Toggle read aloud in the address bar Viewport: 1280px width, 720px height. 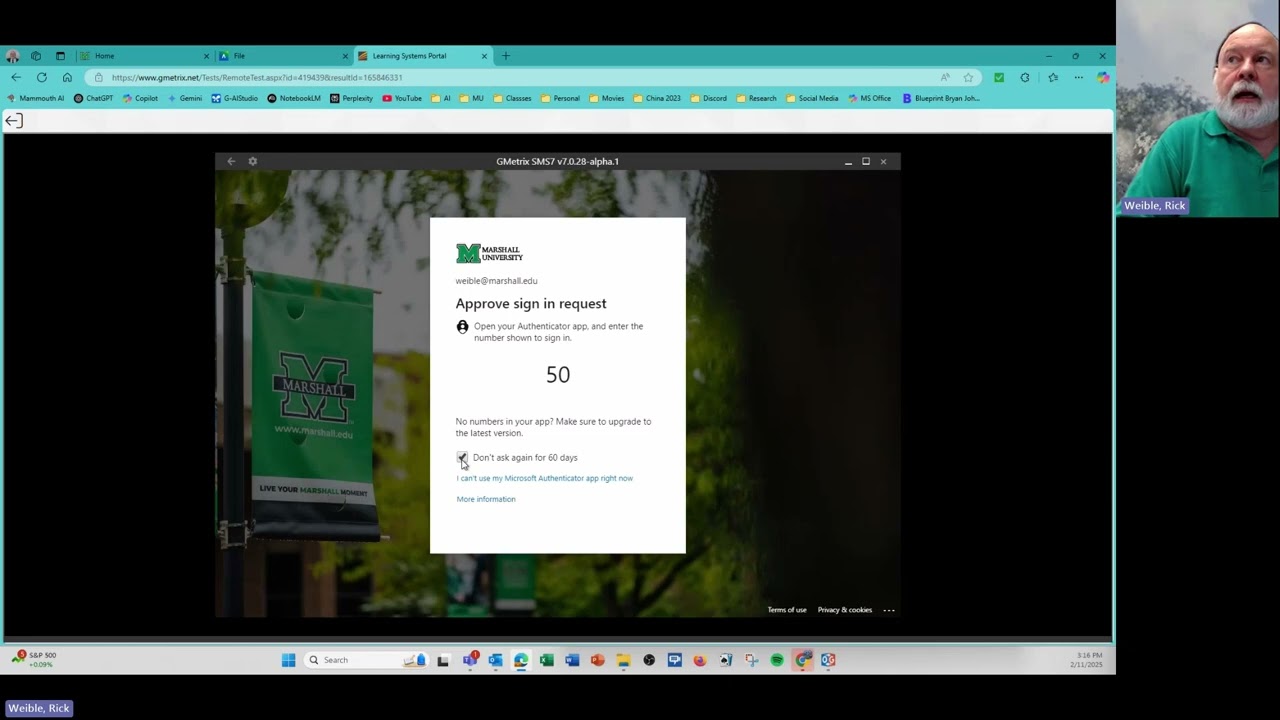click(x=945, y=77)
